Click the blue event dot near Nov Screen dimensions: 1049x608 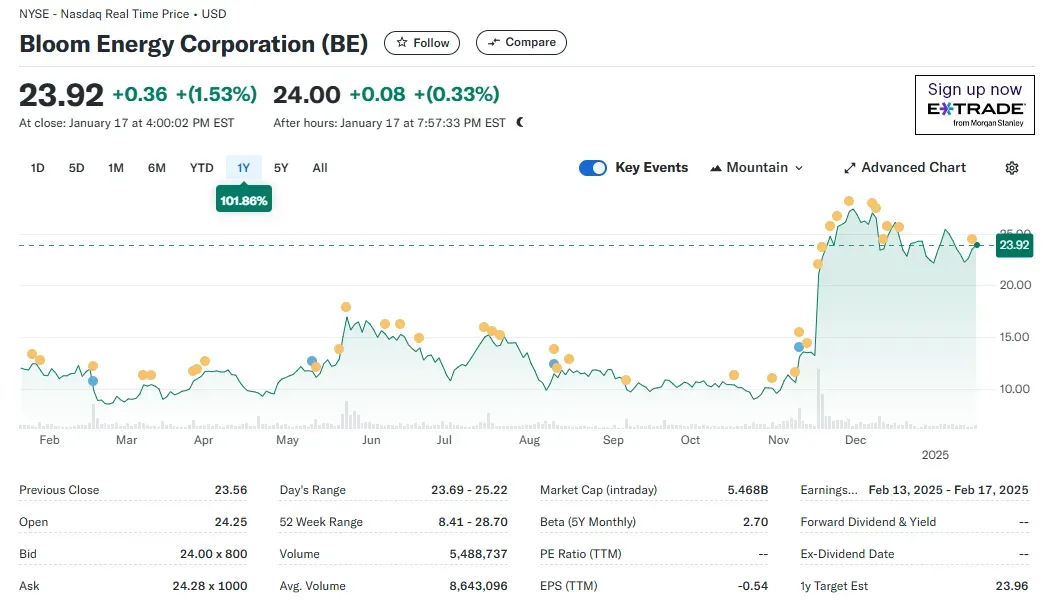pyautogui.click(x=798, y=347)
